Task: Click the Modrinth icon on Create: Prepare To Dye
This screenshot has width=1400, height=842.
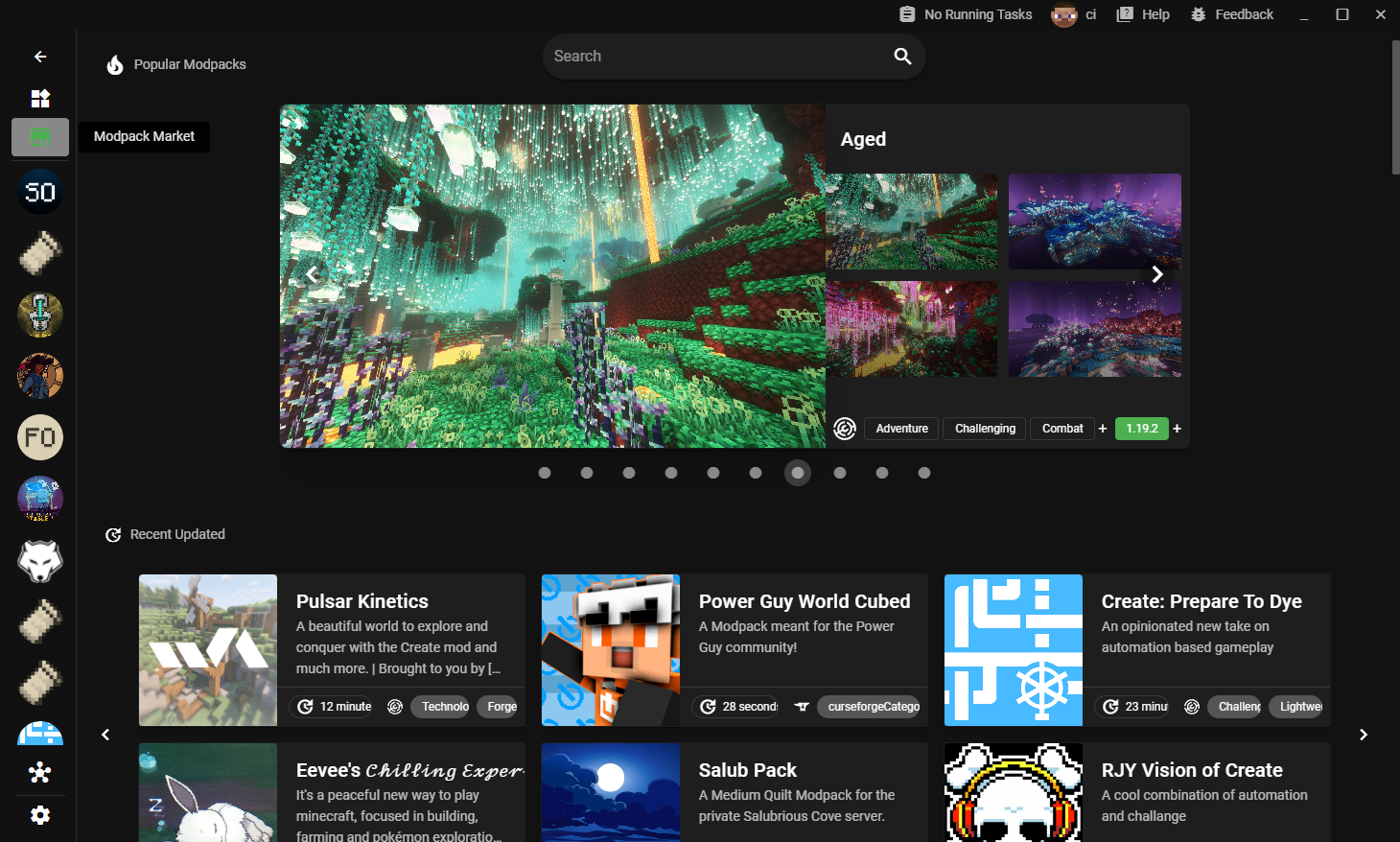Action: pyautogui.click(x=1192, y=707)
